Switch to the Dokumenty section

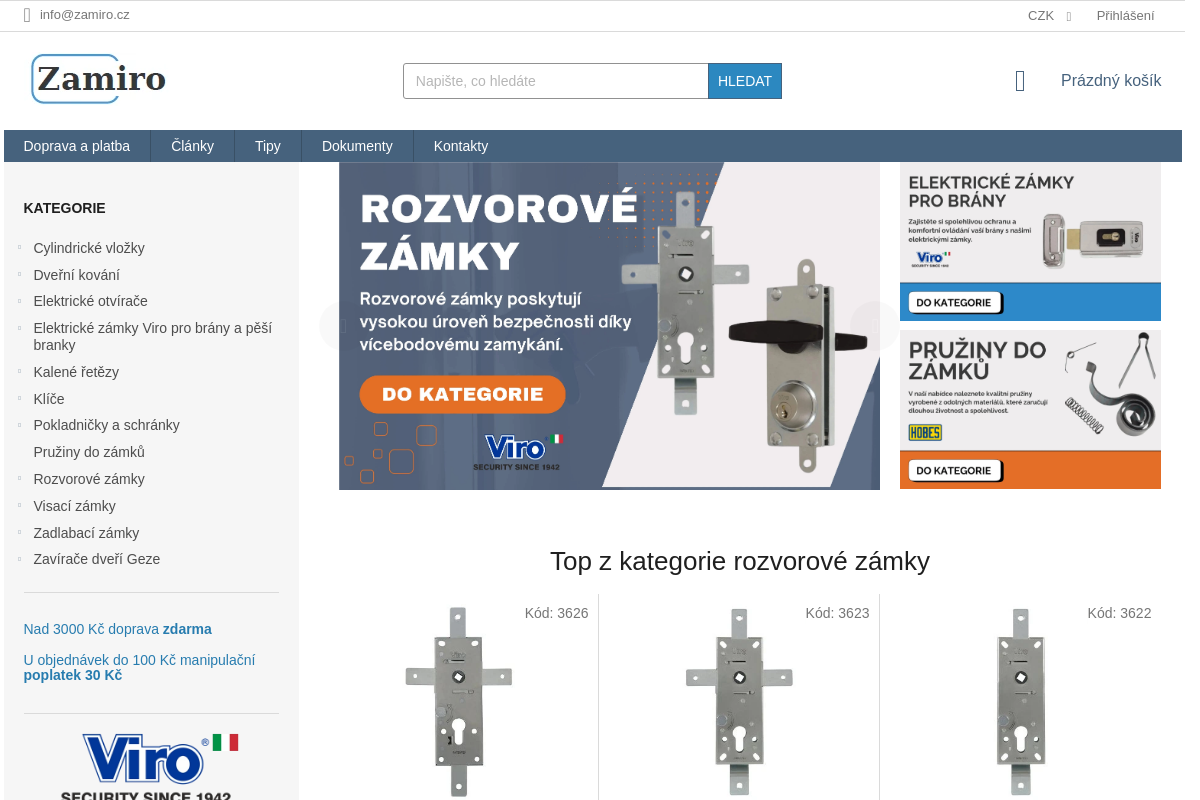pos(357,146)
